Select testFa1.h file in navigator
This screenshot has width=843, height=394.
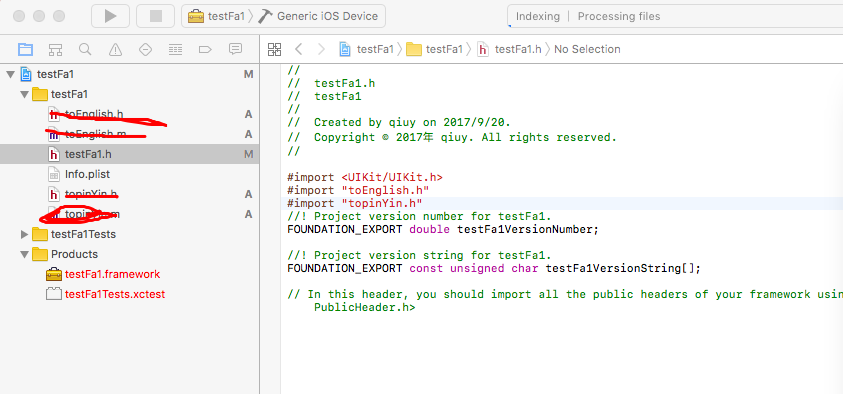tap(129, 154)
